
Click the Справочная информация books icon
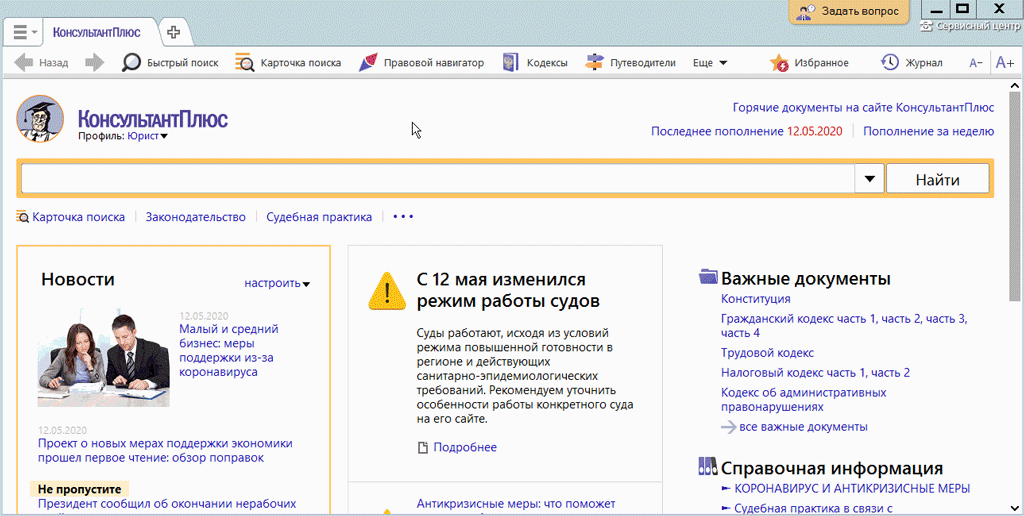(x=708, y=466)
